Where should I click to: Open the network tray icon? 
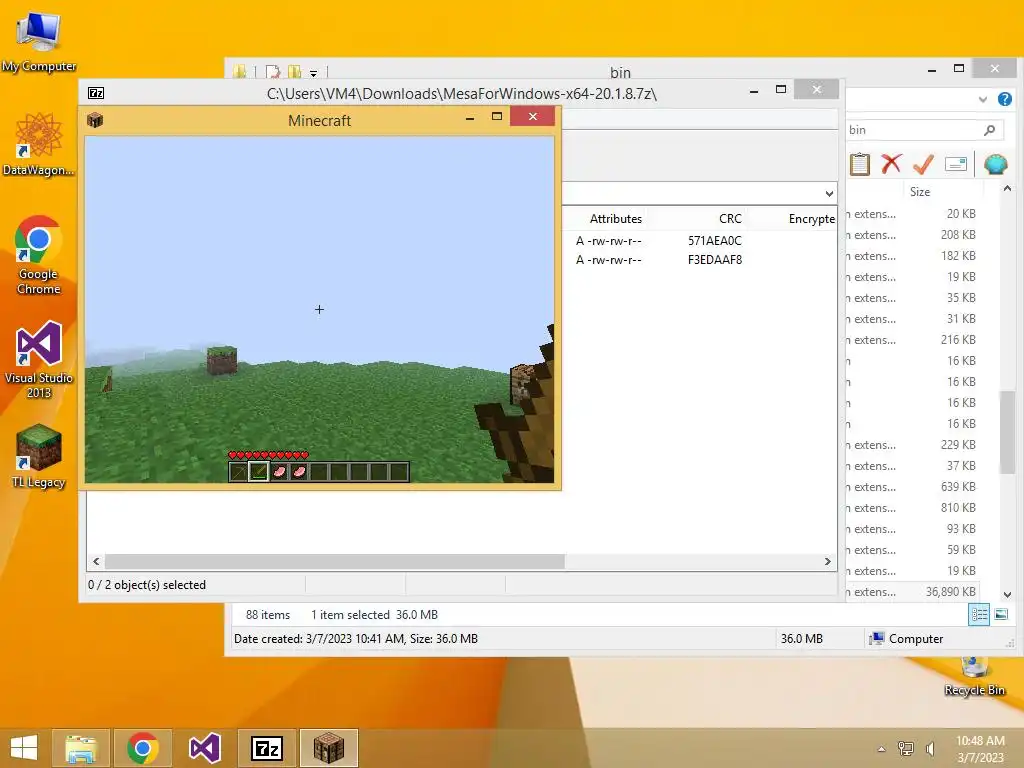pyautogui.click(x=906, y=748)
